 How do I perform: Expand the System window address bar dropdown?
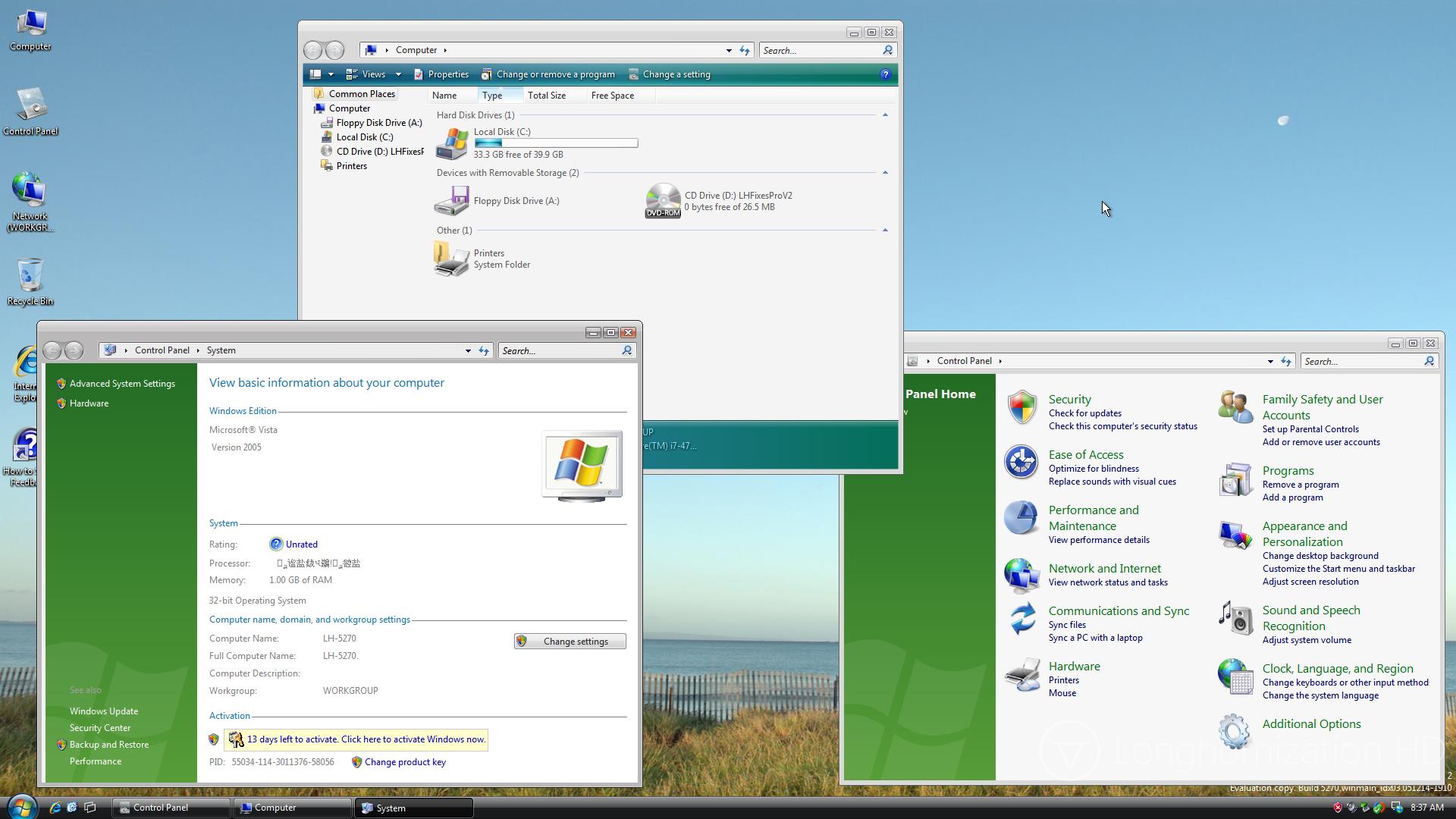pos(468,350)
